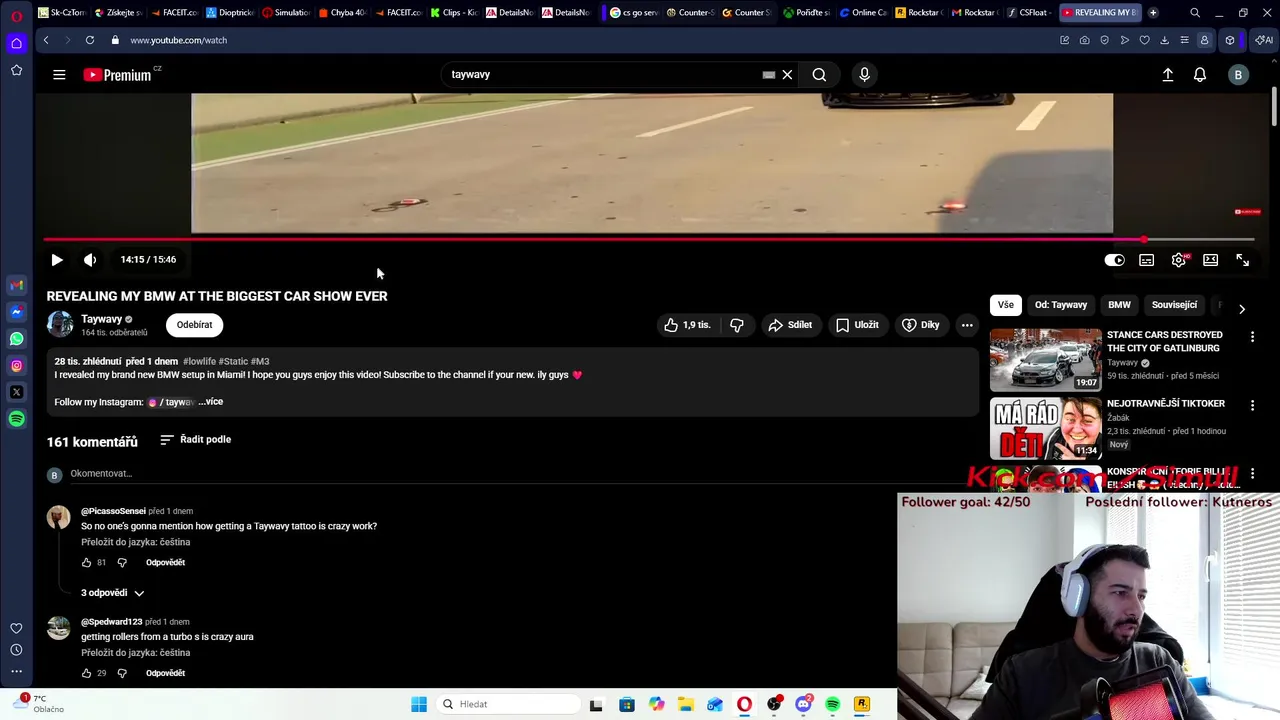1280x720 pixels.
Task: Select the 'Vše' filter chip
Action: 1005,305
